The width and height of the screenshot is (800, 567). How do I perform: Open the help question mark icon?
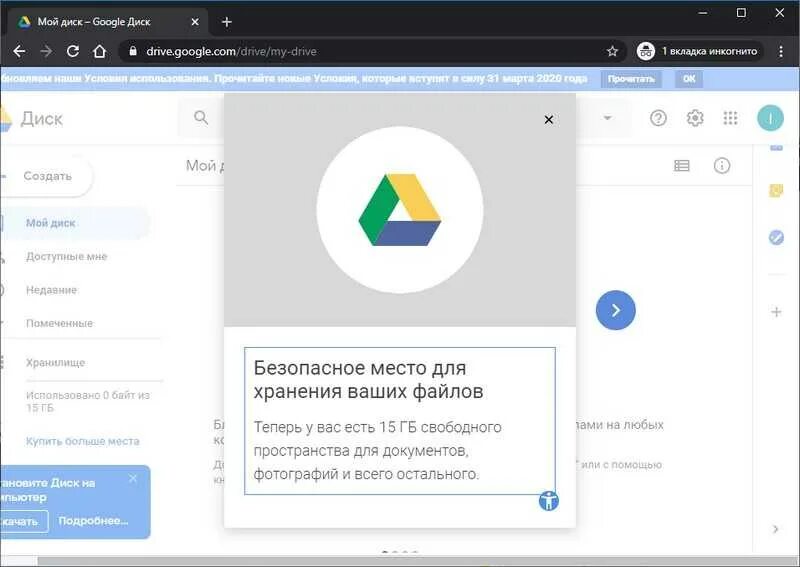coord(658,118)
